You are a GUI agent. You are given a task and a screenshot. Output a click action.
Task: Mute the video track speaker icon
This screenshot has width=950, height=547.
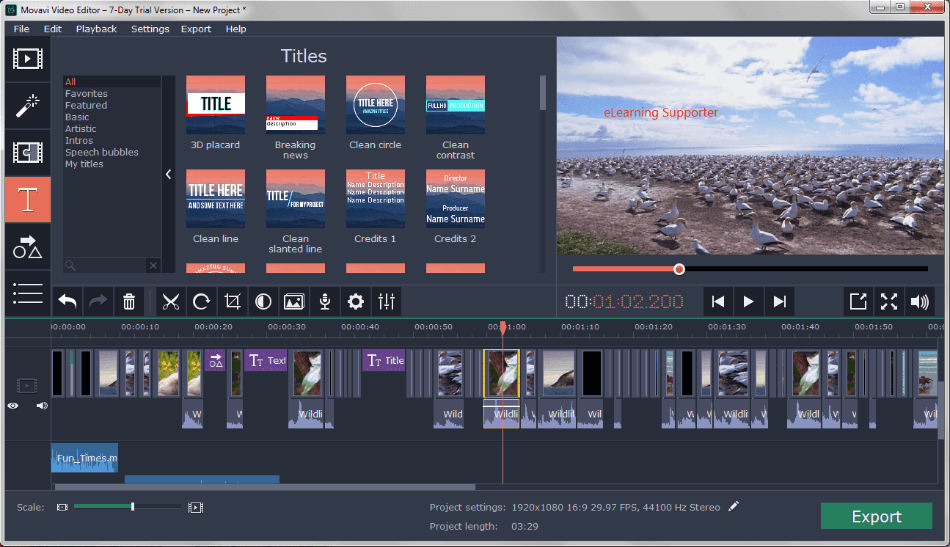[42, 406]
